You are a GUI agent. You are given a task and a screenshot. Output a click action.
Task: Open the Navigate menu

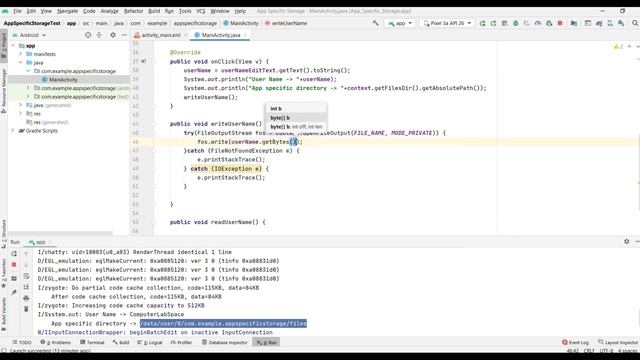coord(67,11)
